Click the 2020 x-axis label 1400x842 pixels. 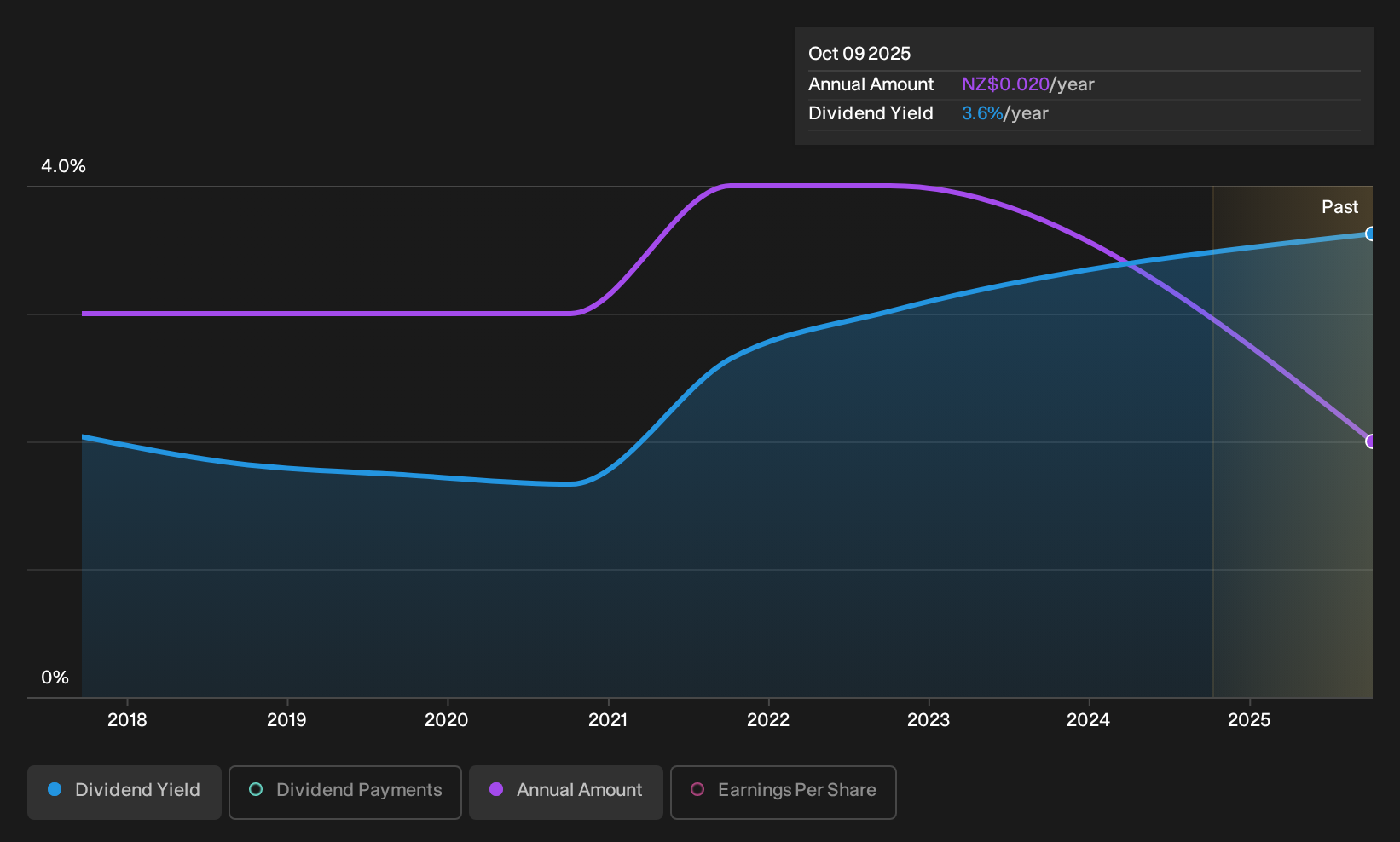pos(447,720)
